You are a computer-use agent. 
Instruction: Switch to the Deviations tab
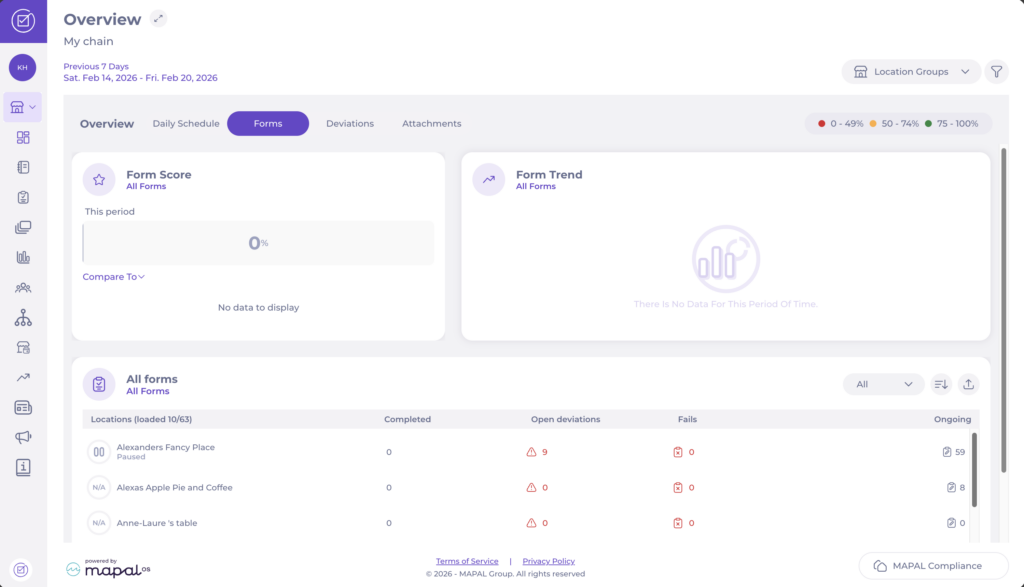[x=350, y=124]
